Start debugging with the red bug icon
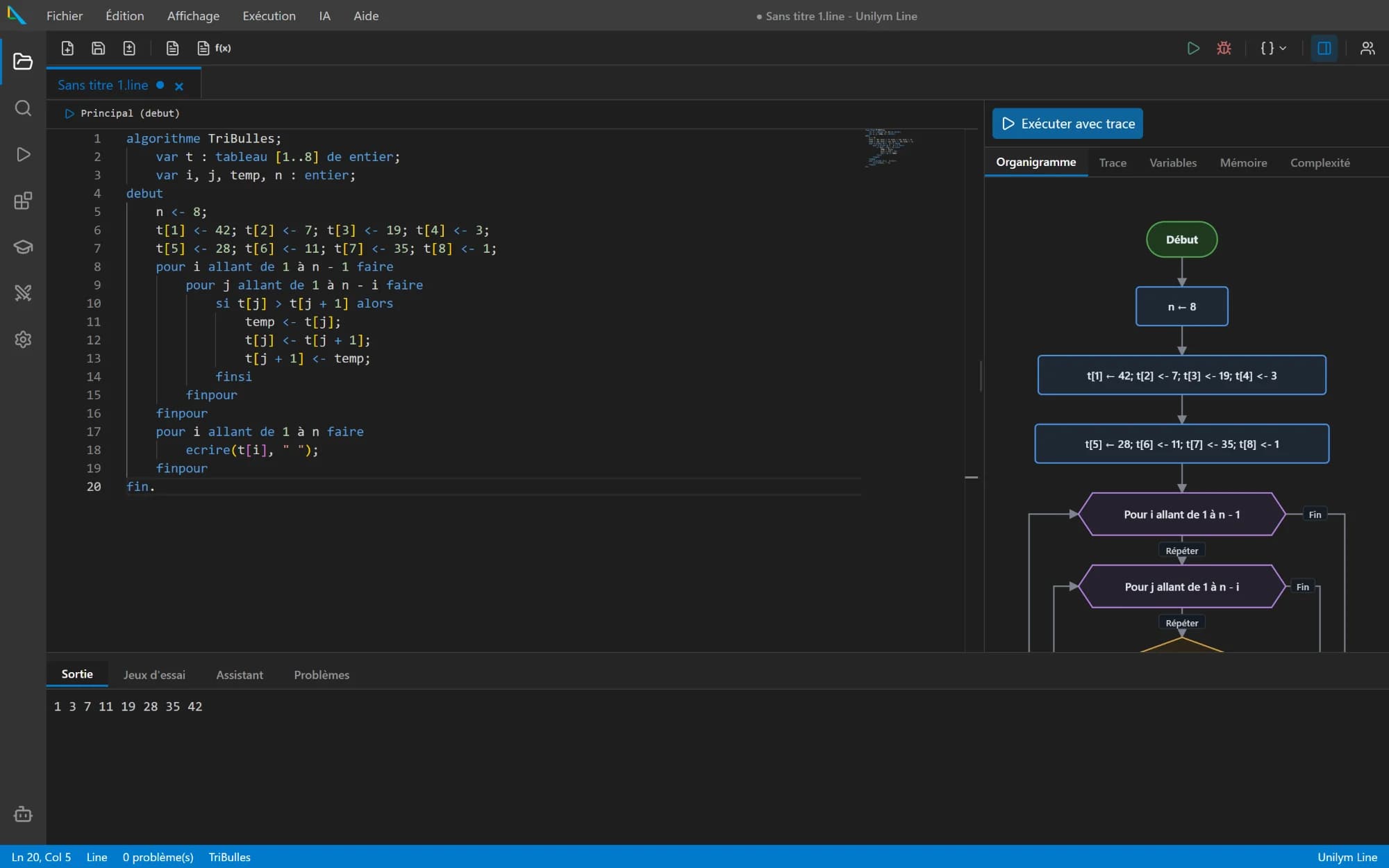The height and width of the screenshot is (868, 1389). pyautogui.click(x=1224, y=48)
